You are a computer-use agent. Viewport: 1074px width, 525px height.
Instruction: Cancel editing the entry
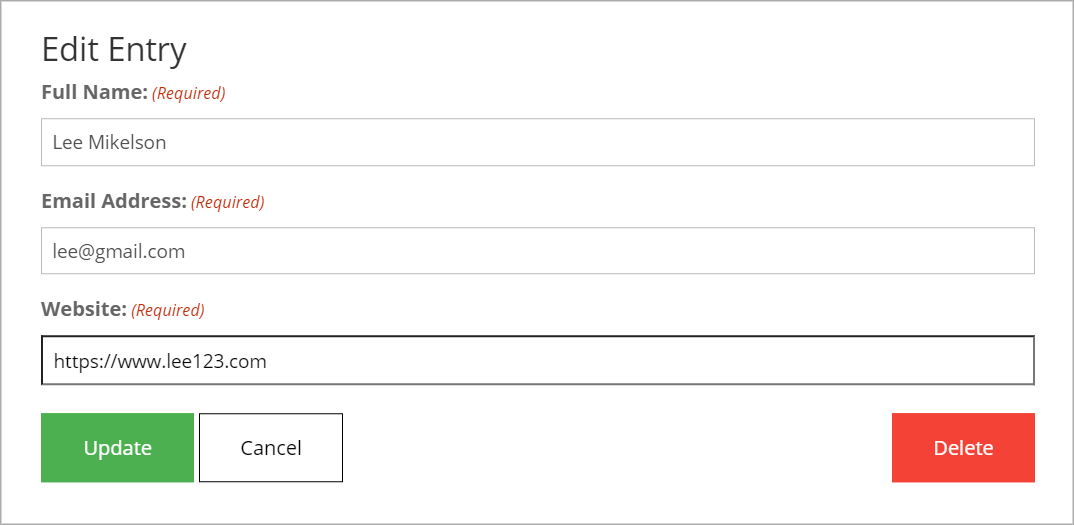pos(271,448)
